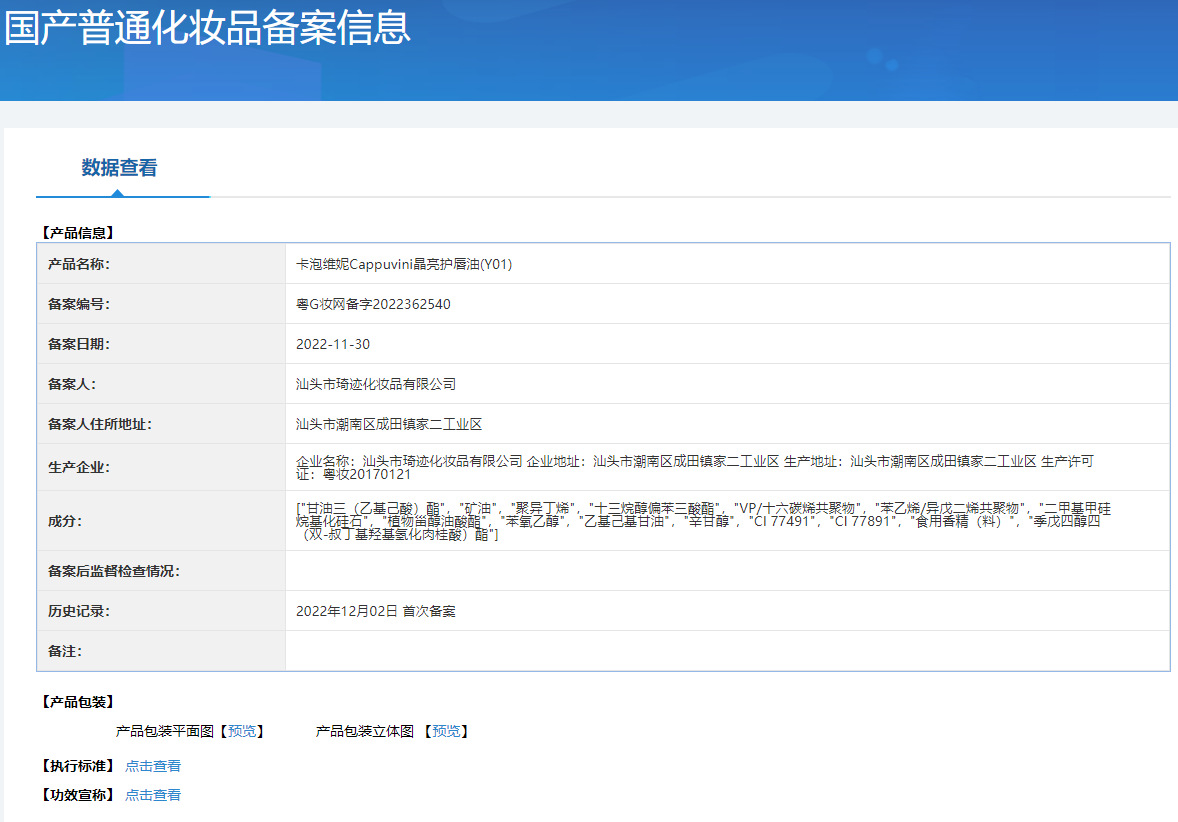Image resolution: width=1178 pixels, height=822 pixels.
Task: Click the 生产企业: row label
Action: (x=79, y=467)
